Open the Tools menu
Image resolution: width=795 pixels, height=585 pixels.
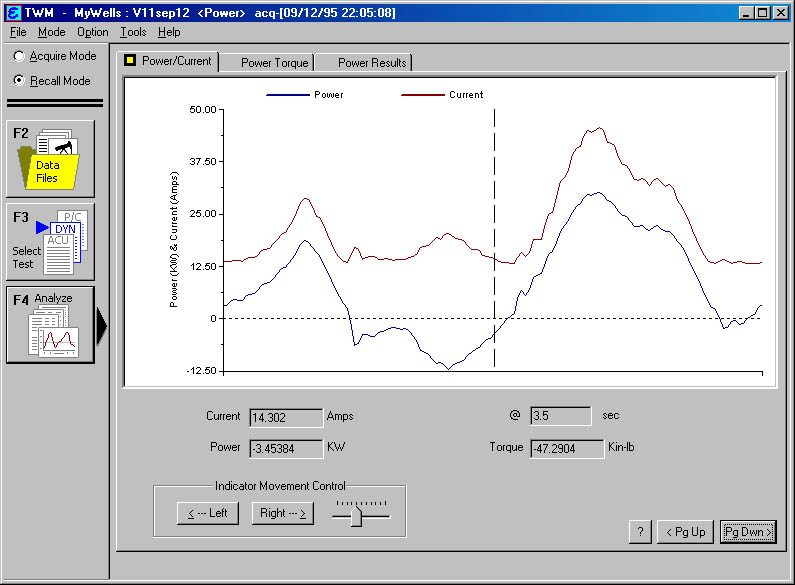133,32
